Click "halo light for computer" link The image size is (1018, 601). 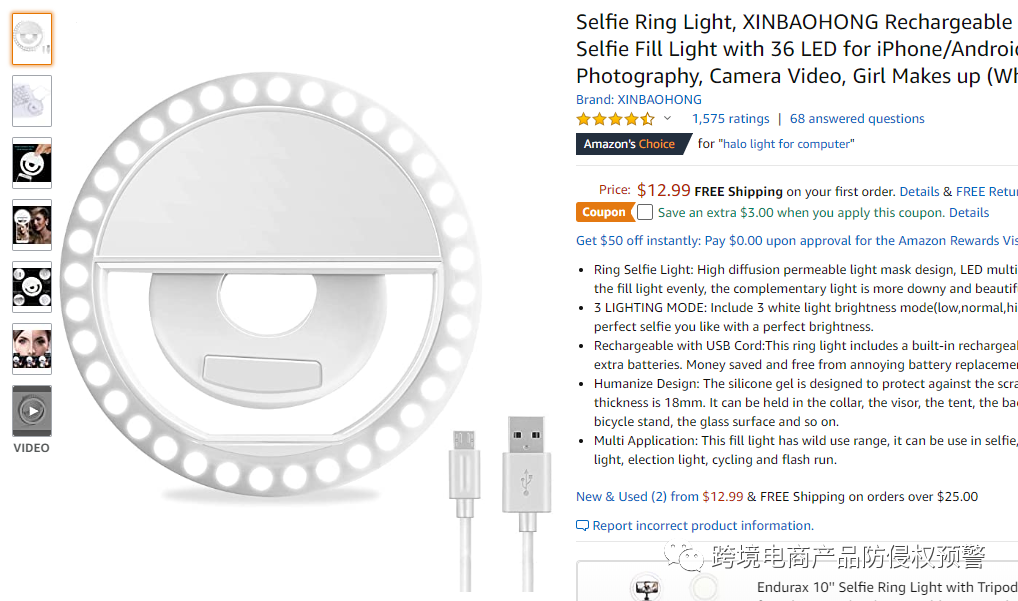pyautogui.click(x=786, y=144)
